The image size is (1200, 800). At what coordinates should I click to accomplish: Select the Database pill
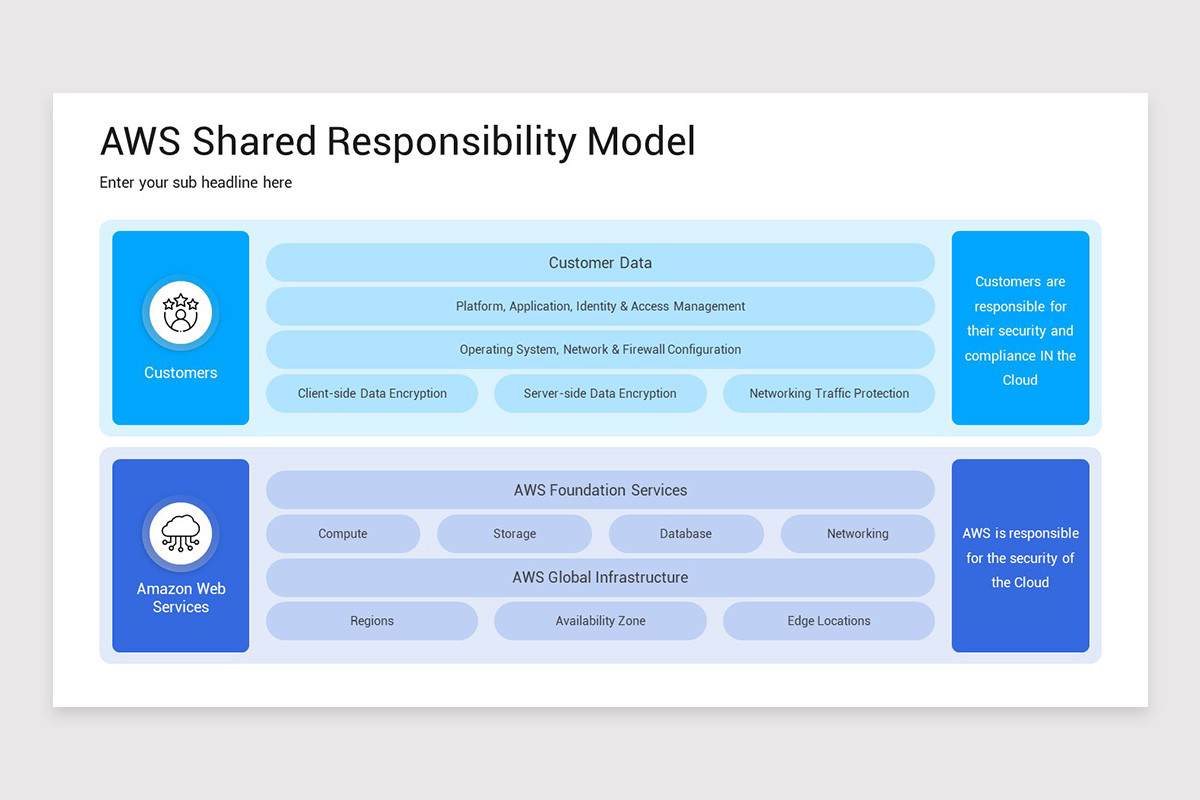pyautogui.click(x=686, y=533)
